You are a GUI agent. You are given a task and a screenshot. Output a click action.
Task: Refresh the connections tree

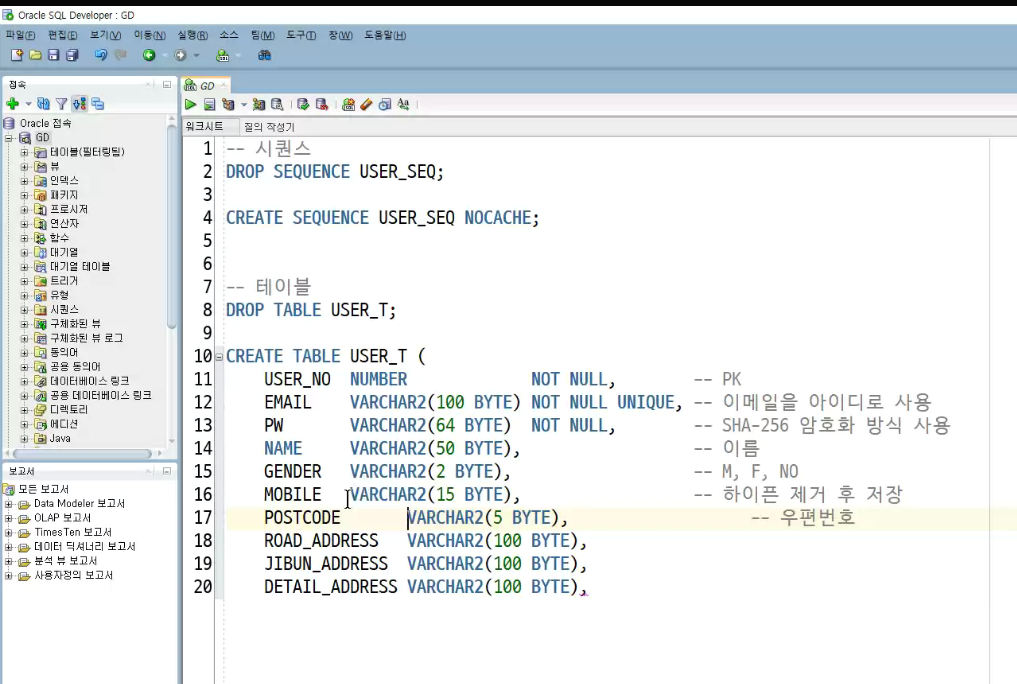[x=43, y=103]
